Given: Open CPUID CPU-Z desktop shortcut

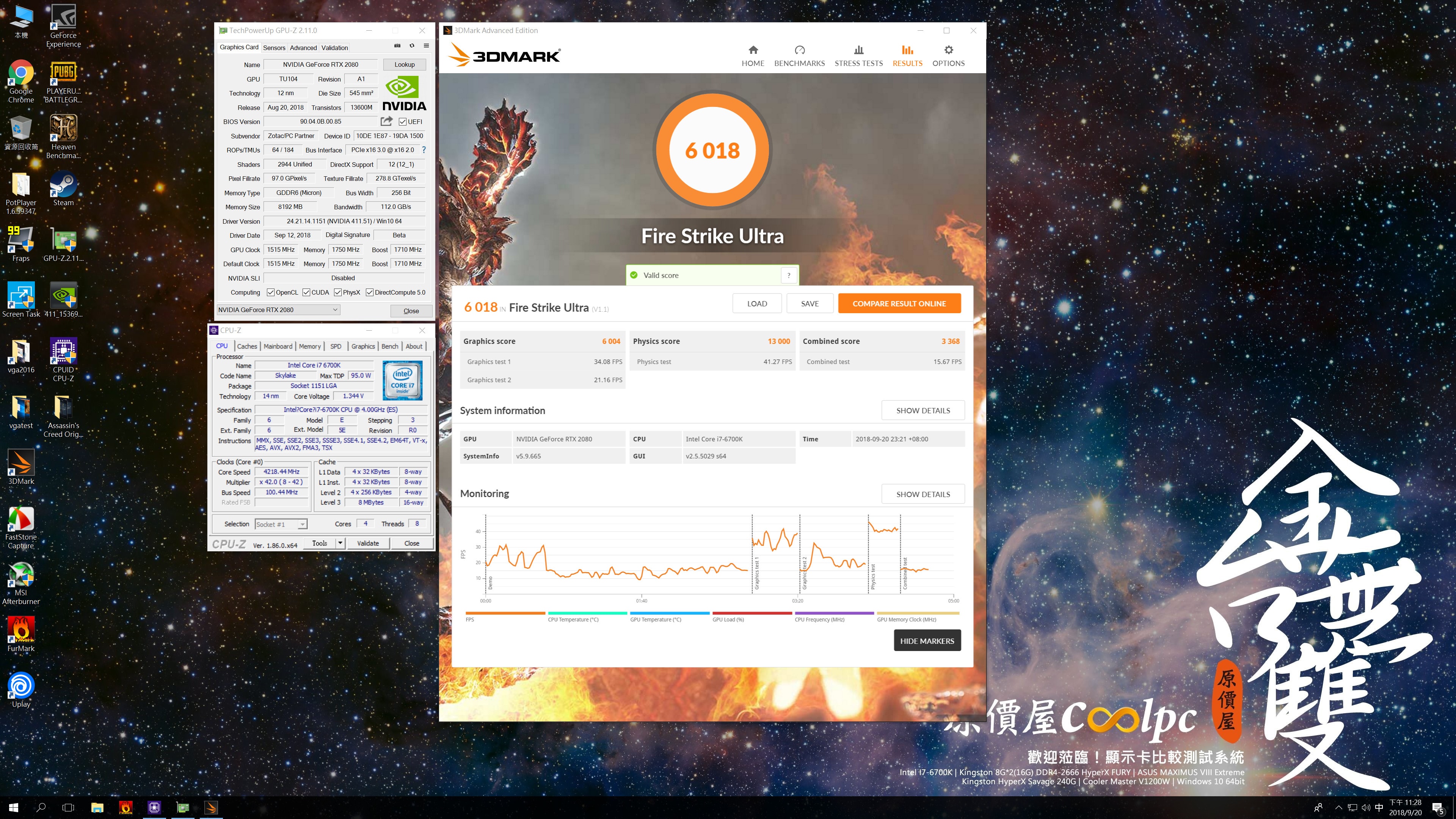Looking at the screenshot, I should [x=63, y=360].
